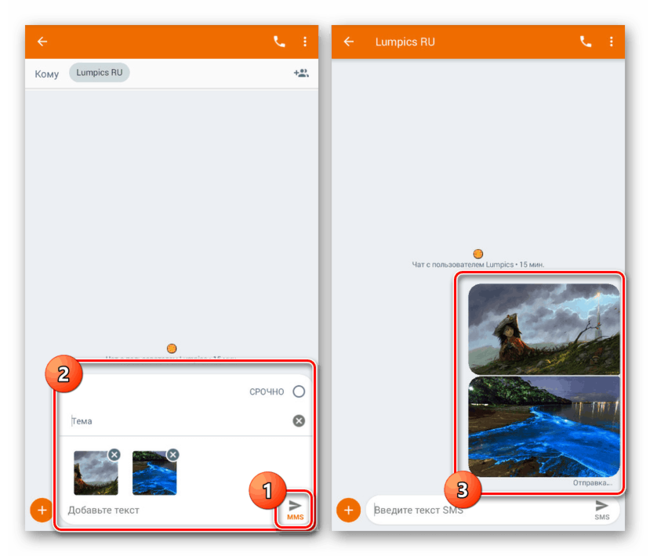Add more recipients with the group icon

point(301,73)
